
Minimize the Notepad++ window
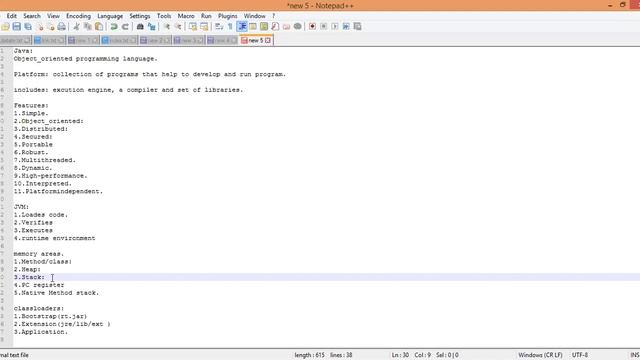(x=610, y=5)
